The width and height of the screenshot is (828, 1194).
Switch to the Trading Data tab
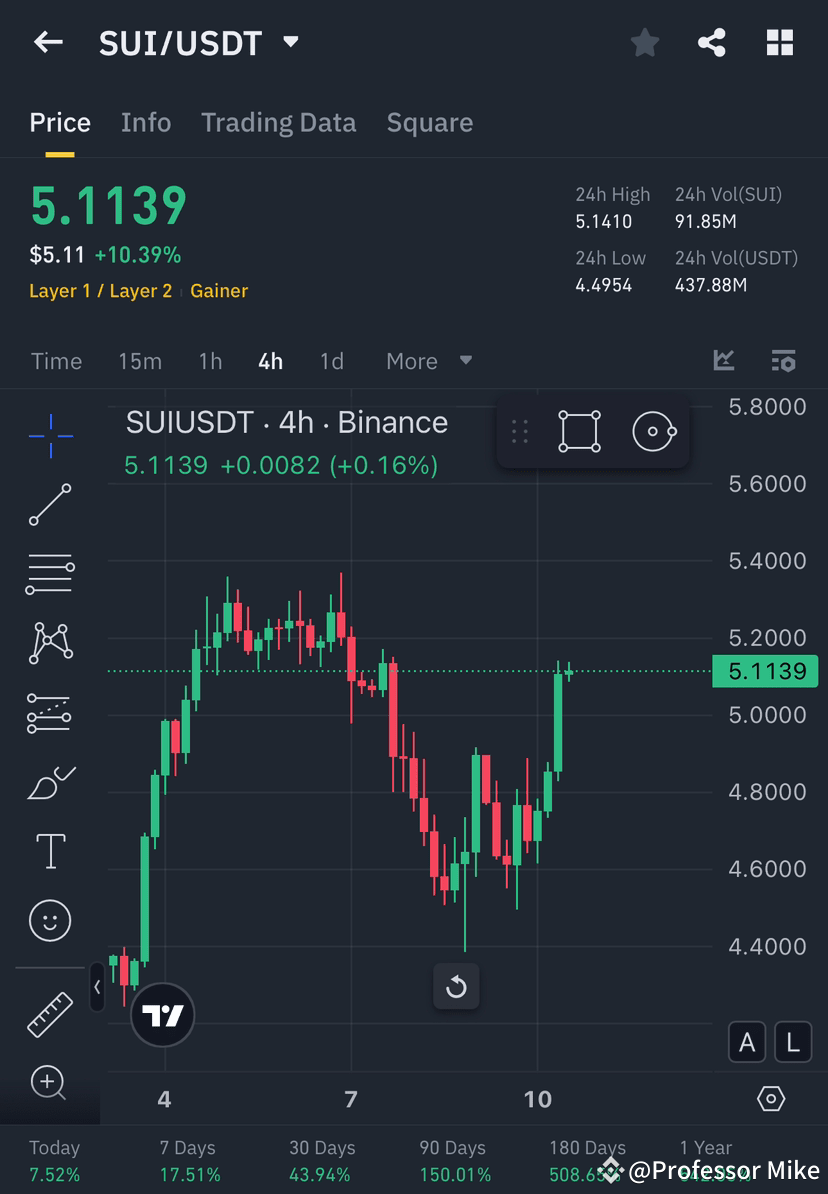pyautogui.click(x=278, y=122)
